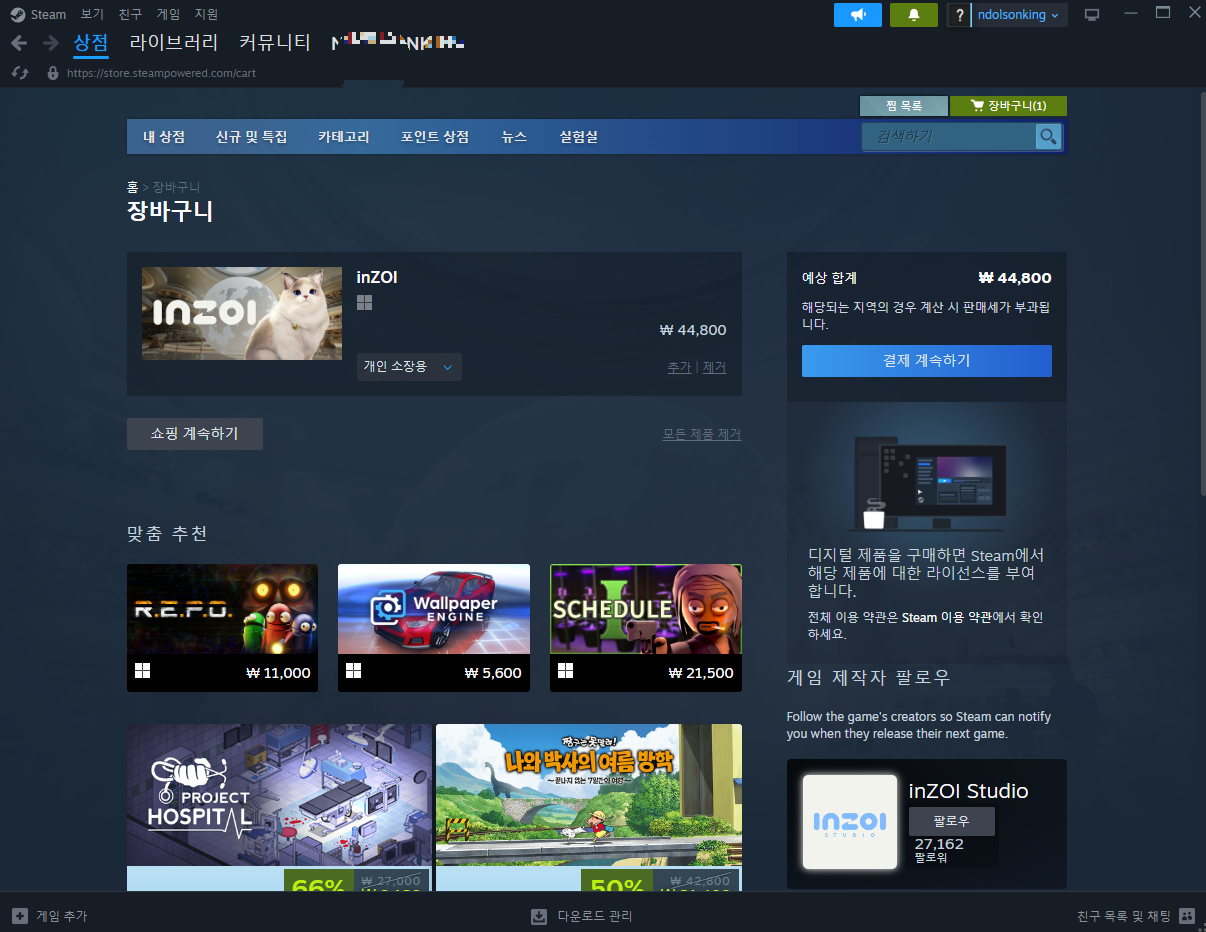Viewport: 1206px width, 932px height.
Task: Open Project Hospital sale thumbnail
Action: (280, 796)
